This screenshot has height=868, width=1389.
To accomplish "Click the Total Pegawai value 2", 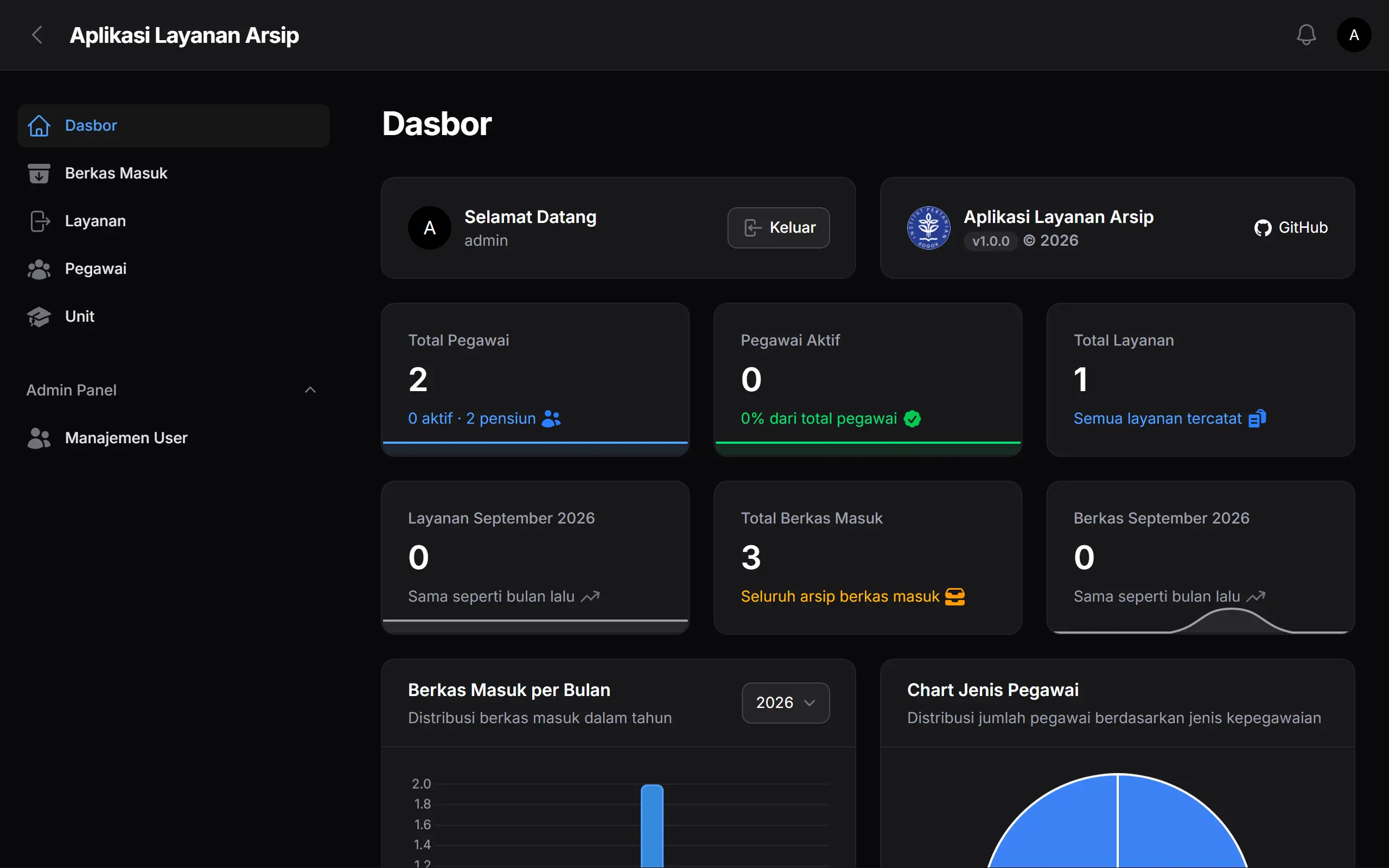I will tap(418, 379).
